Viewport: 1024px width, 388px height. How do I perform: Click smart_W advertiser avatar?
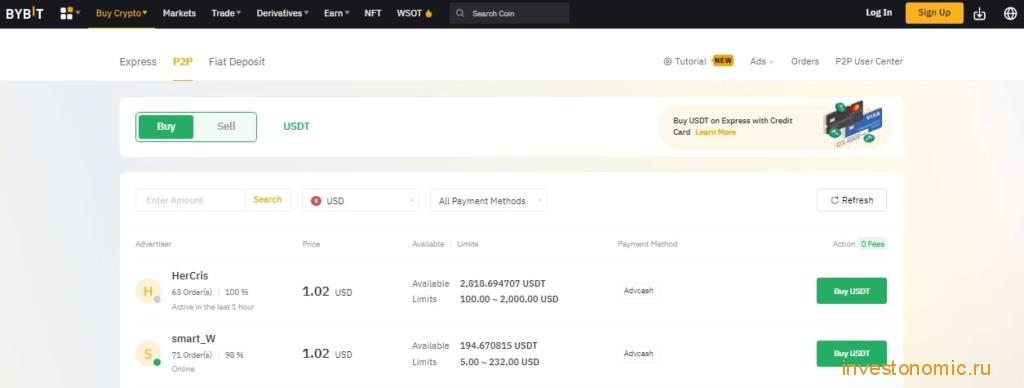[148, 354]
